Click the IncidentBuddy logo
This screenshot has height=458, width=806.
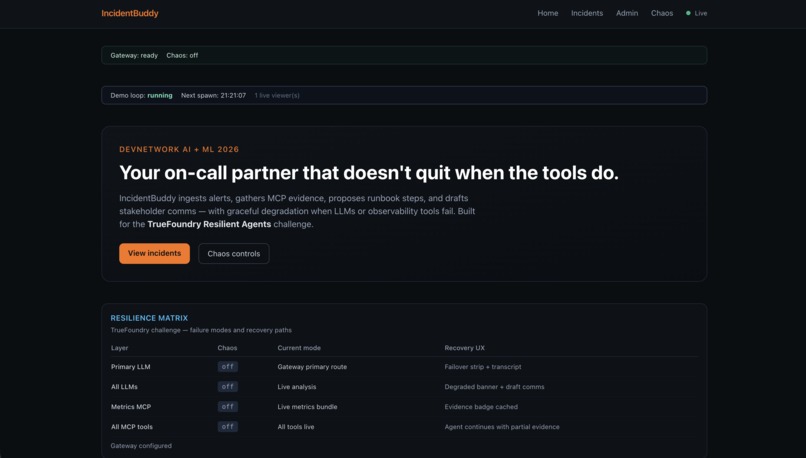click(x=130, y=13)
